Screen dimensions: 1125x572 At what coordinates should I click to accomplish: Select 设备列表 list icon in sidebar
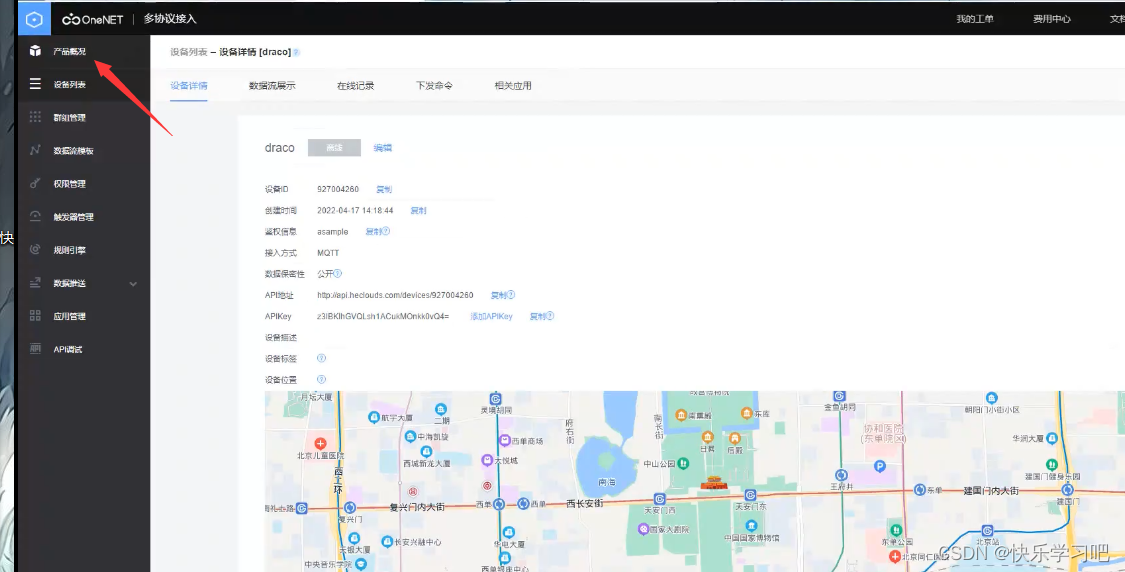(35, 85)
